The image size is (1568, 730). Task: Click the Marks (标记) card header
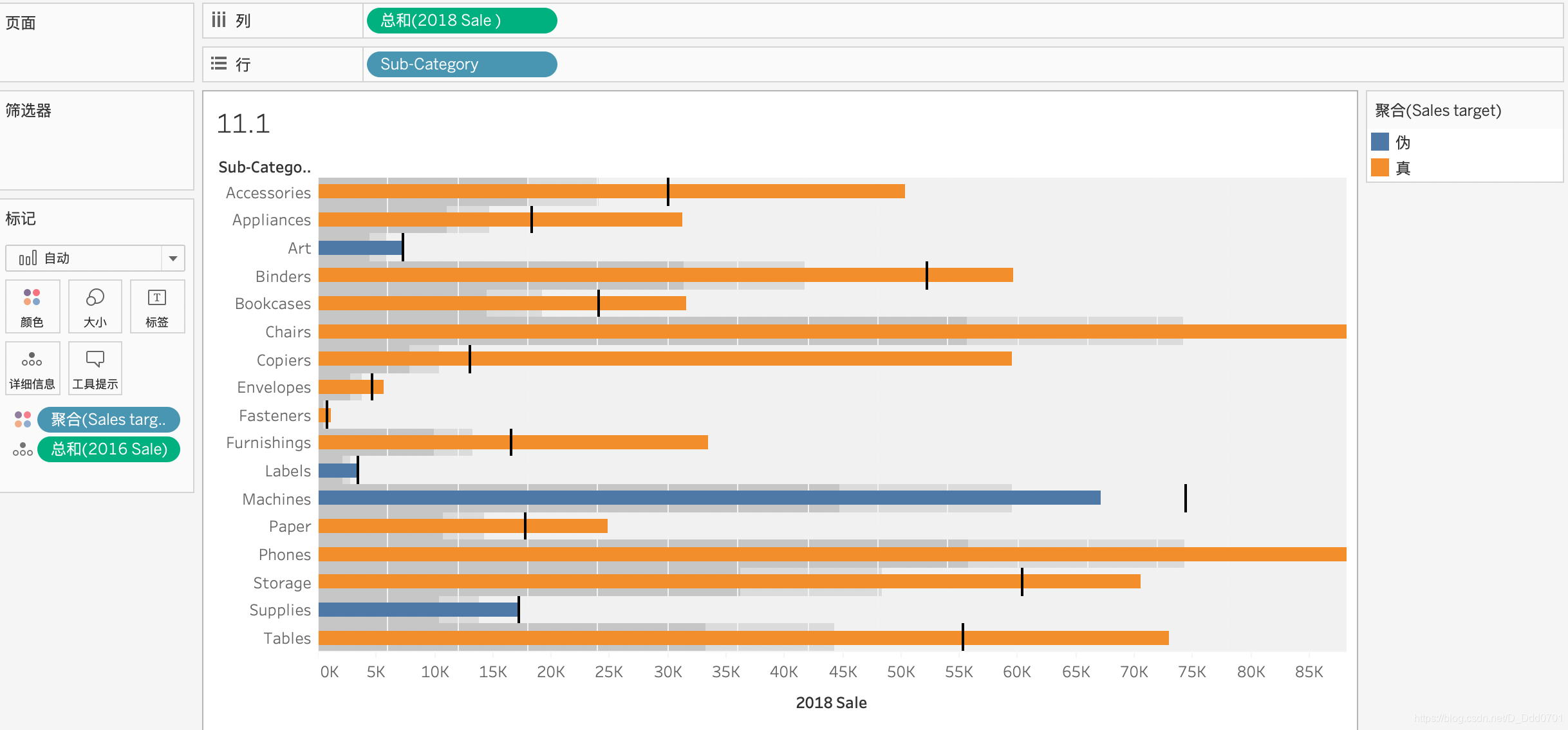pos(21,219)
